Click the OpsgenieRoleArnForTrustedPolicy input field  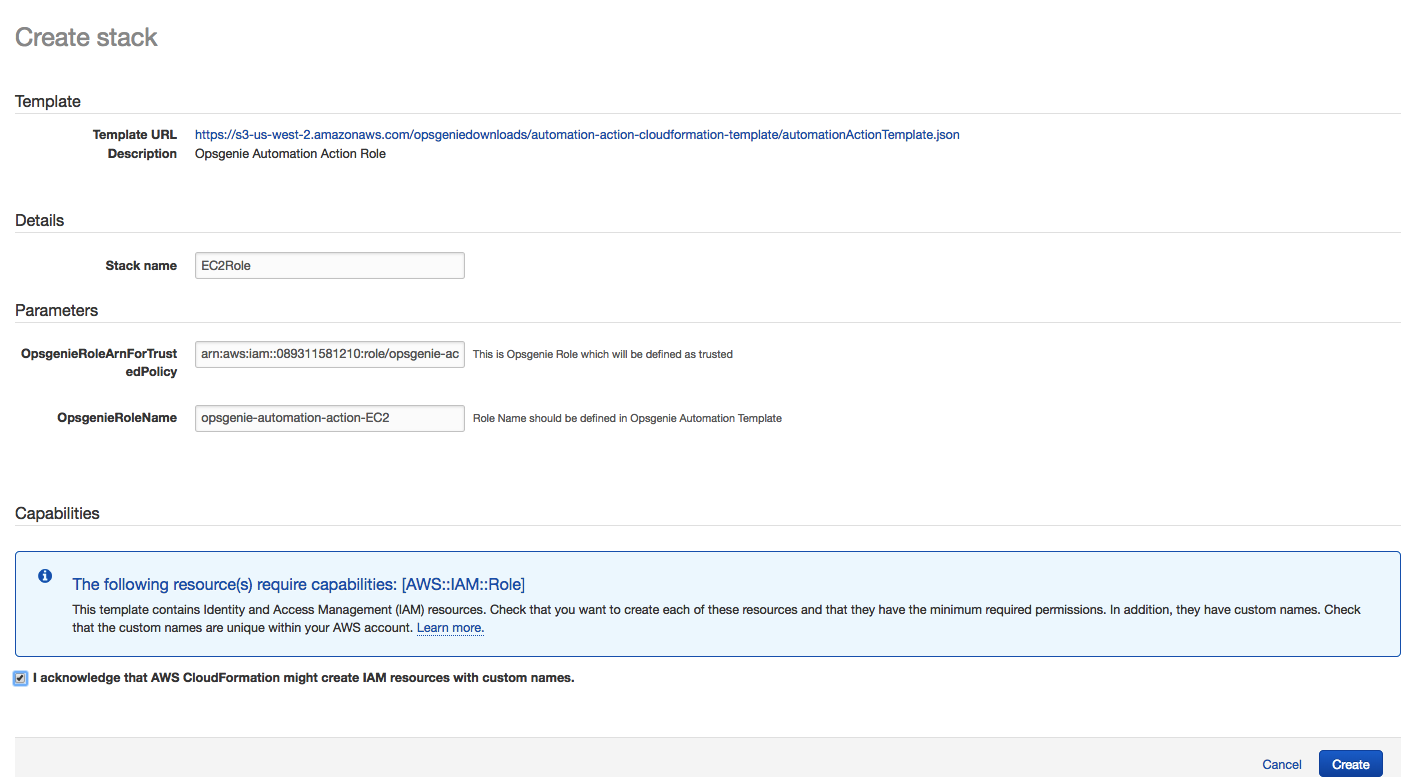(x=330, y=354)
